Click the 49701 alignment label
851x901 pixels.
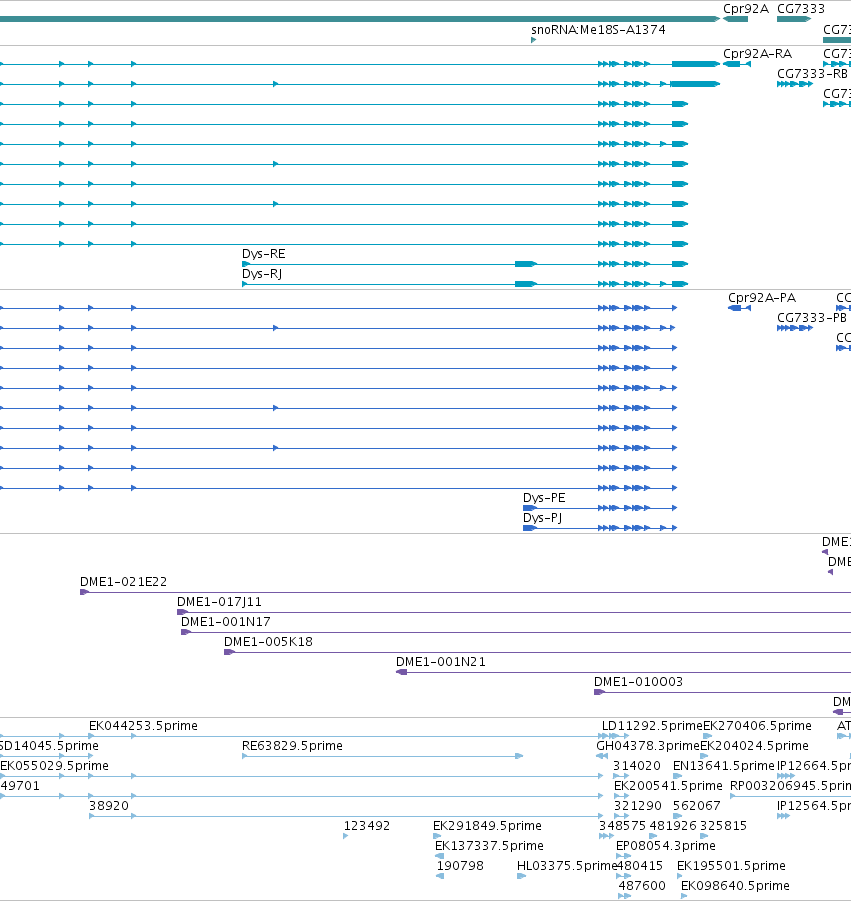tap(20, 786)
